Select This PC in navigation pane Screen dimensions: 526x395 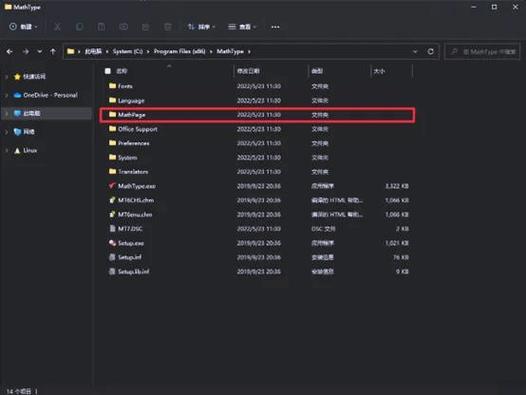47,113
